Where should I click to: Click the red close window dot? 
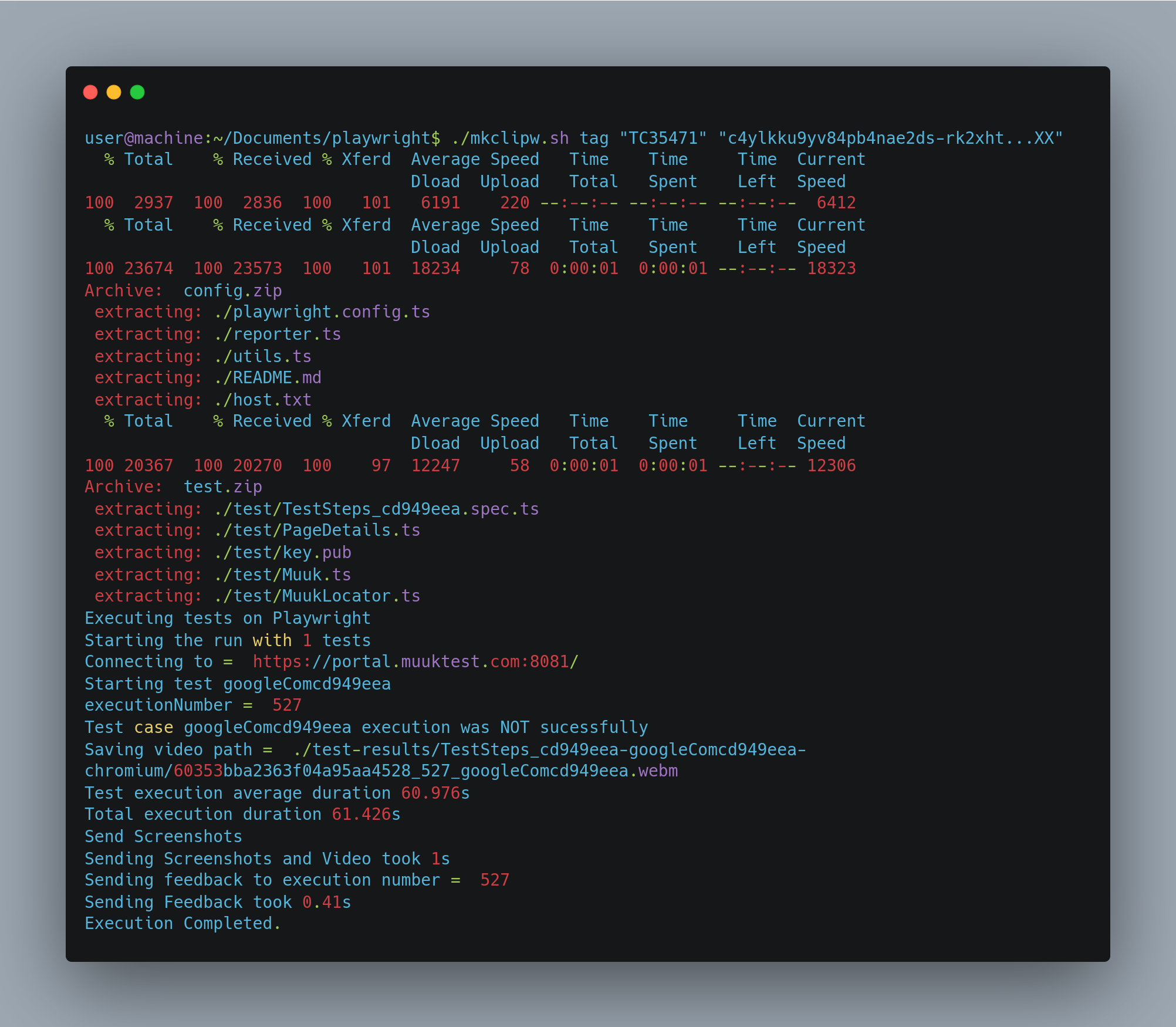90,92
